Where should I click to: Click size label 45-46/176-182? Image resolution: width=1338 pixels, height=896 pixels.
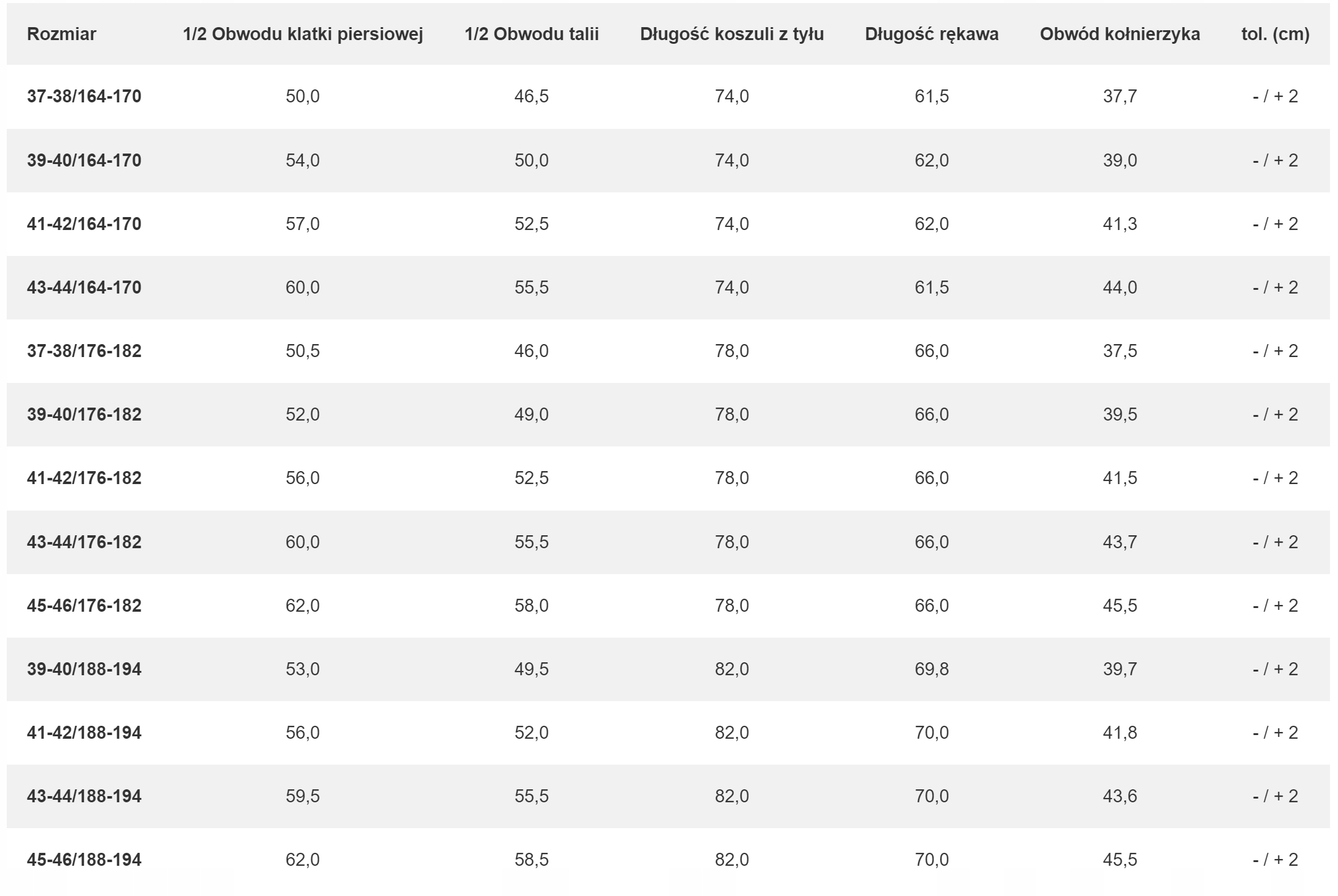coord(84,606)
